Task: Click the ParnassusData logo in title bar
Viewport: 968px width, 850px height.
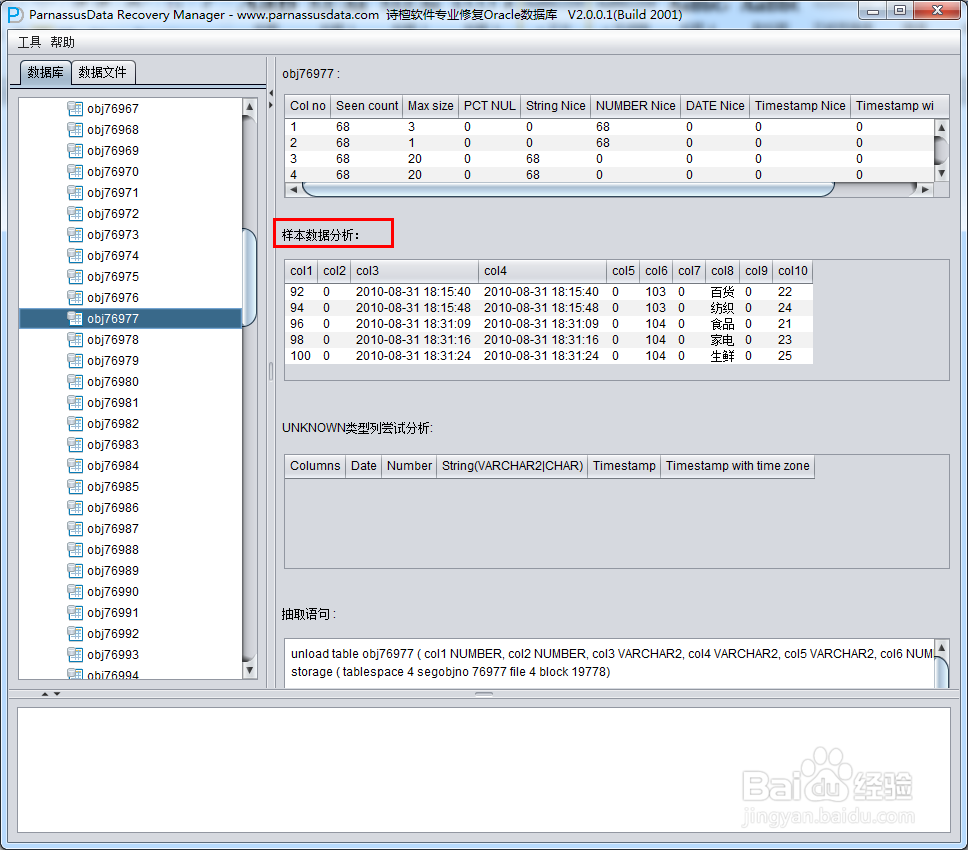Action: 15,14
